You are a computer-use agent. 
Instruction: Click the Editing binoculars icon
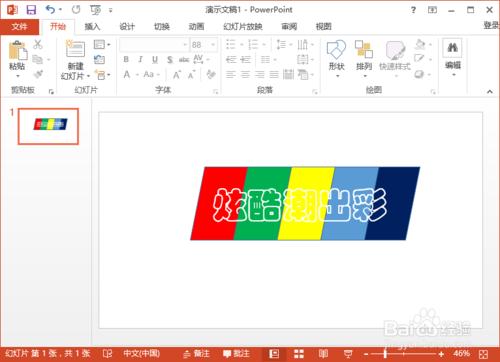[452, 48]
